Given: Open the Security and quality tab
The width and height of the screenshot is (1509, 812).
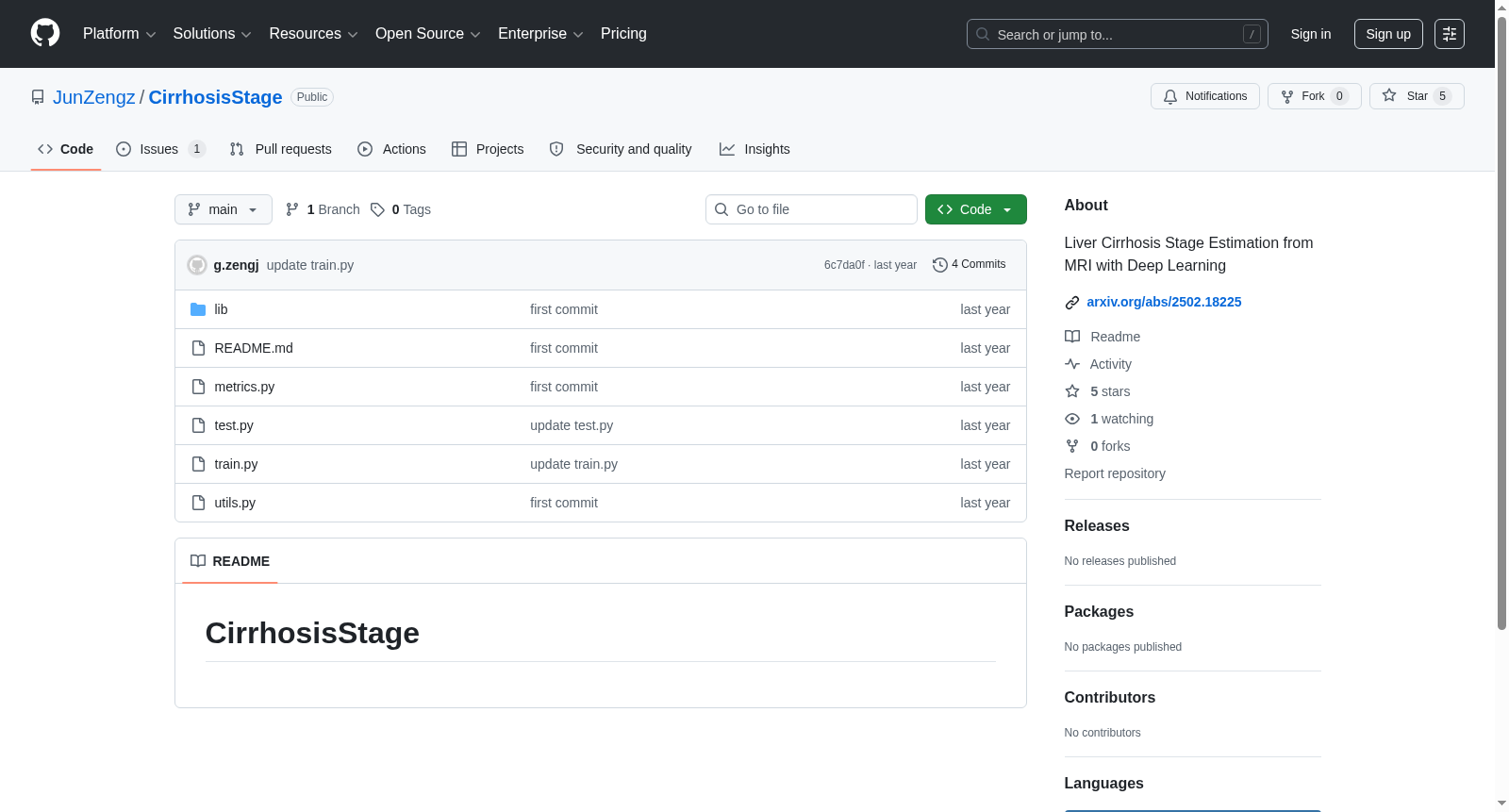Looking at the screenshot, I should [621, 149].
